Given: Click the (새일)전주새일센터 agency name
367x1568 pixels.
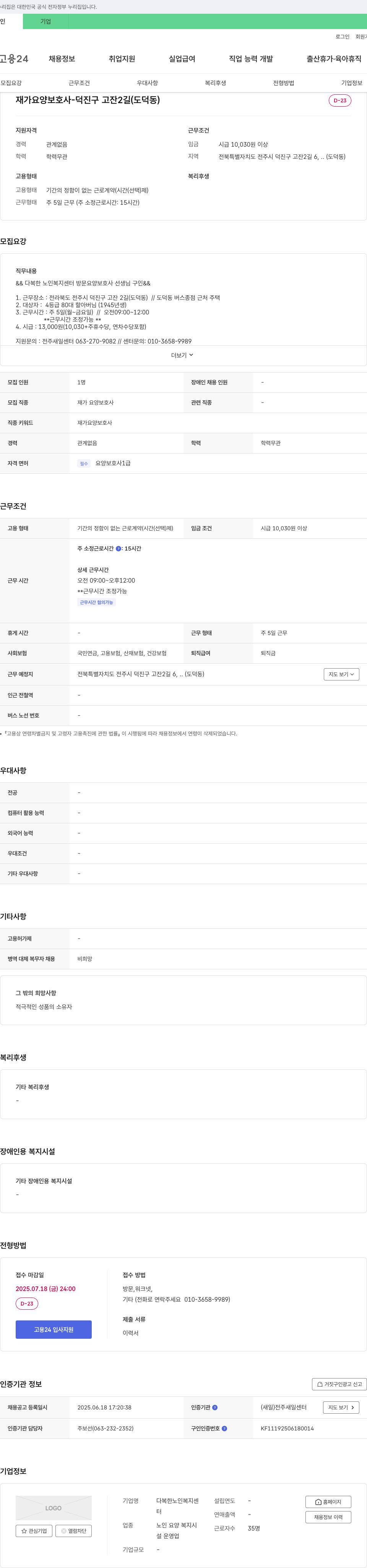Looking at the screenshot, I should pyautogui.click(x=284, y=1407).
